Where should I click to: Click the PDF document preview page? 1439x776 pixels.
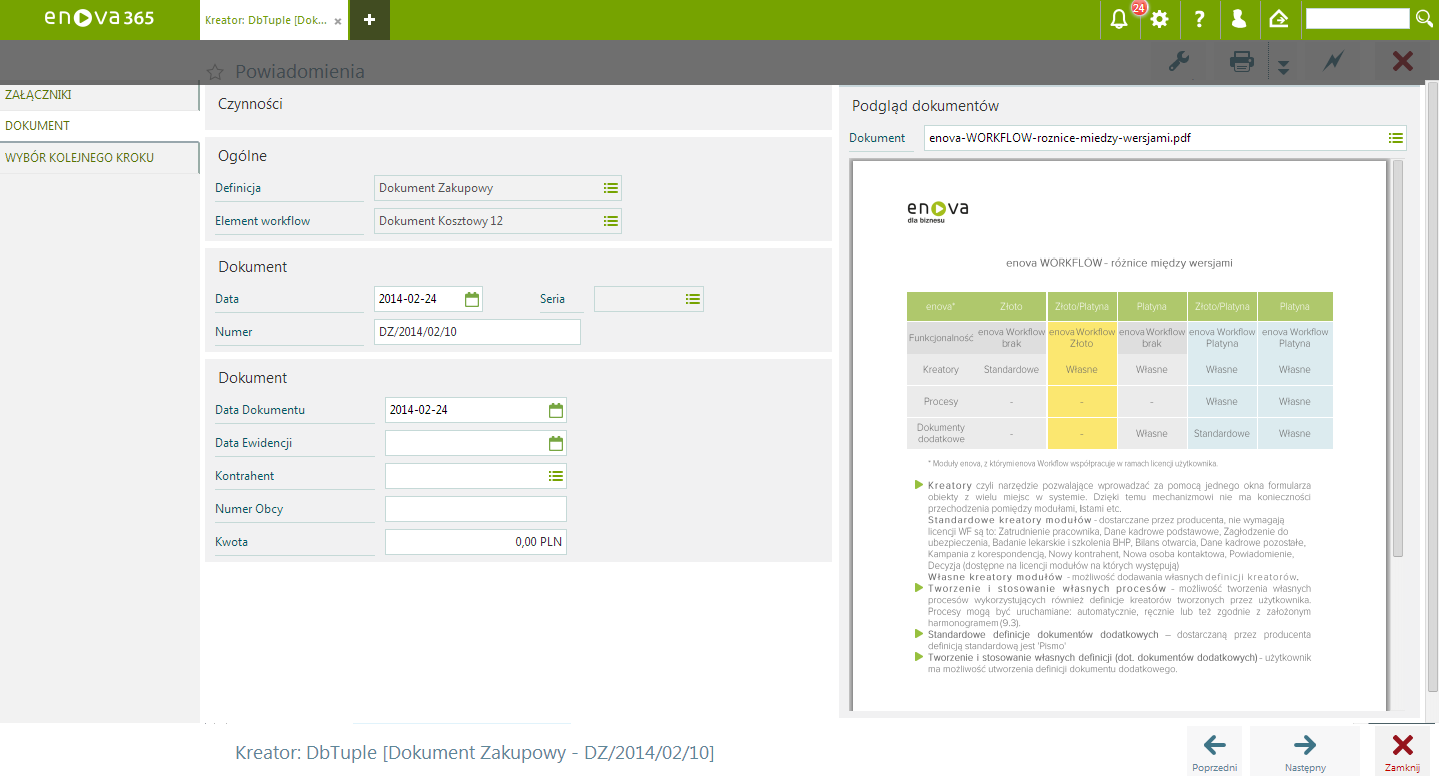coord(1119,435)
